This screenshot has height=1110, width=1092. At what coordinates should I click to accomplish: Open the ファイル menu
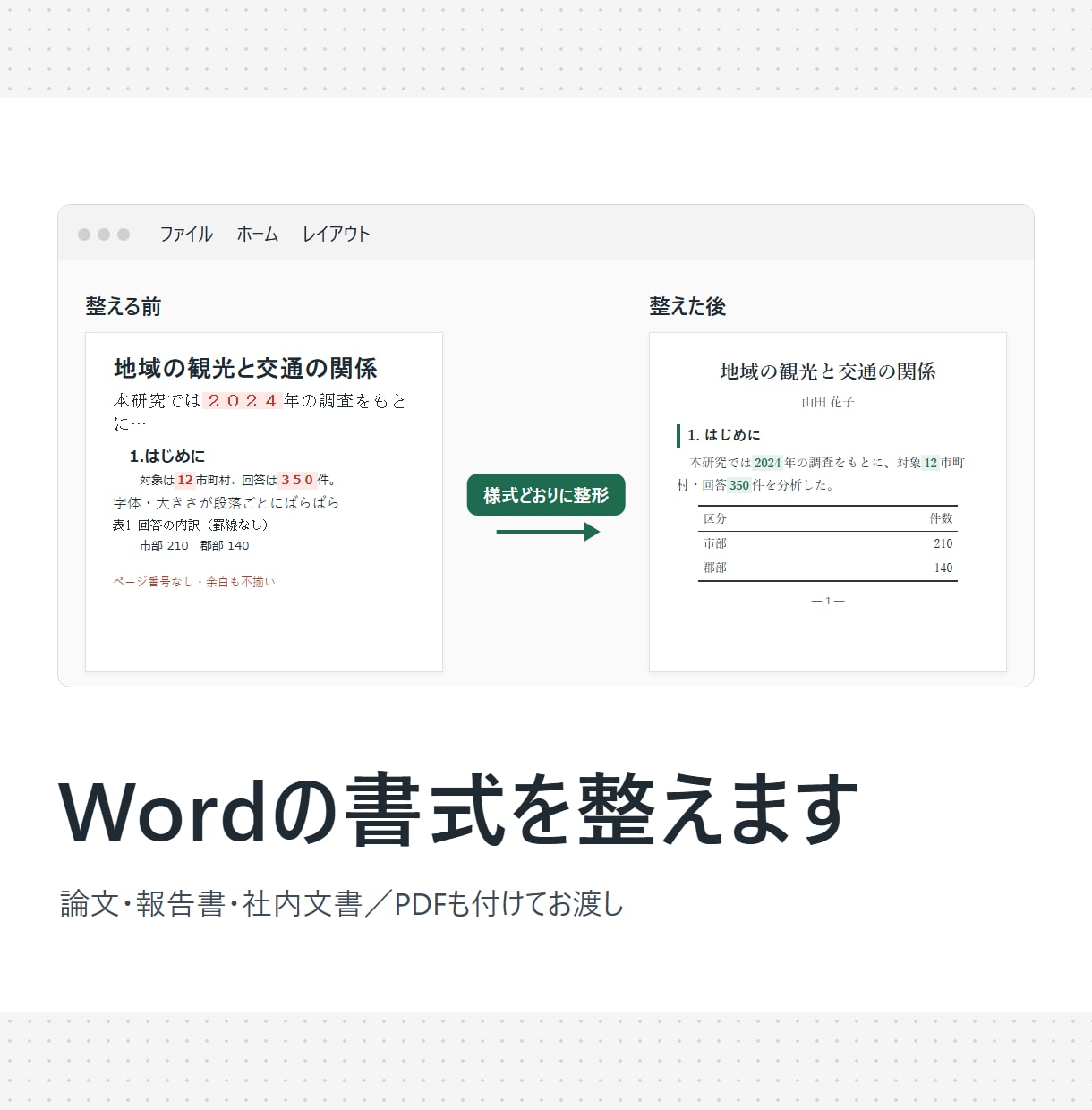186,234
